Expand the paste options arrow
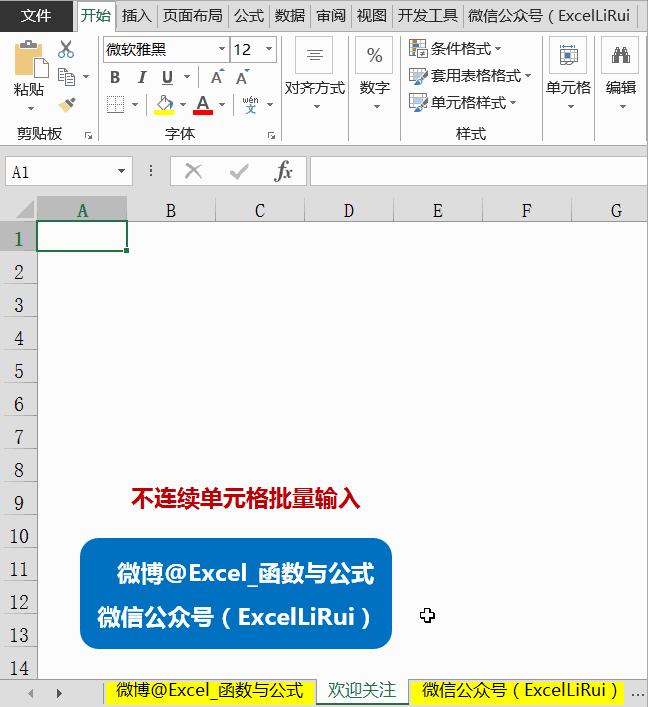Viewport: 648px width, 707px height. coord(31,109)
